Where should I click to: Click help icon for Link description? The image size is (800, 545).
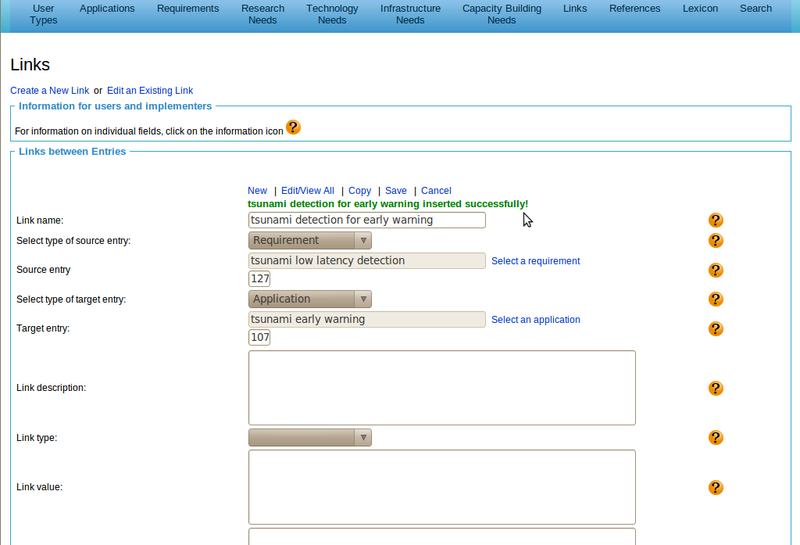click(x=715, y=388)
